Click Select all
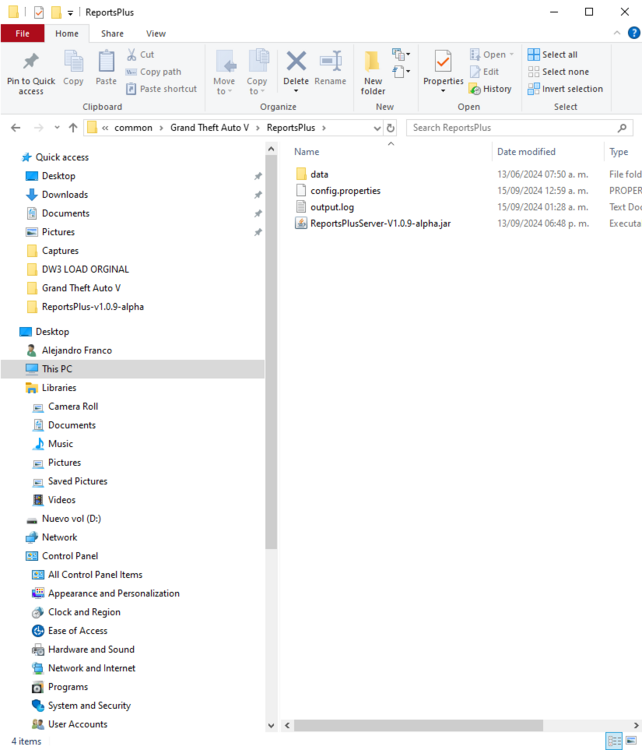Viewport: 642px width, 750px height. click(553, 55)
